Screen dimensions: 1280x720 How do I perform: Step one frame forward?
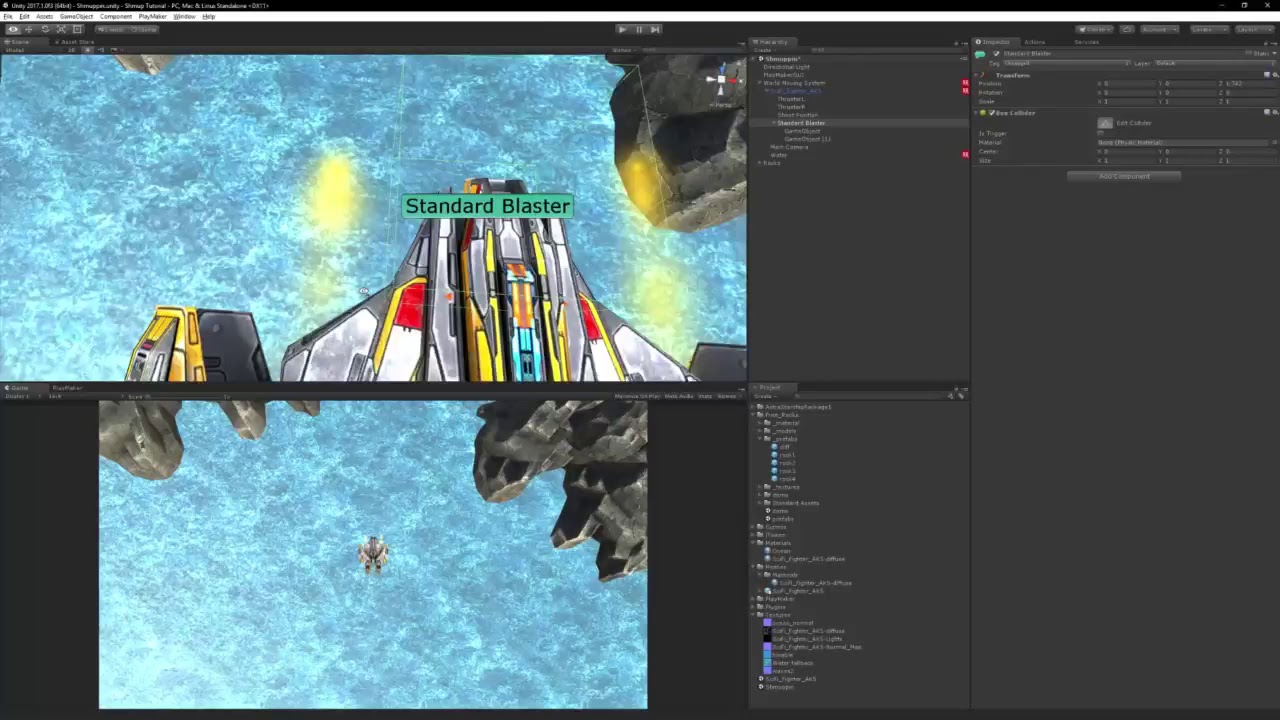655,29
